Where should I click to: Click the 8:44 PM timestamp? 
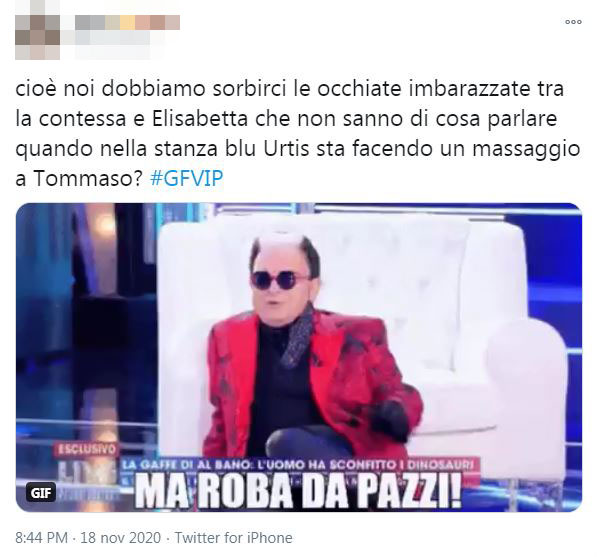coord(42,538)
